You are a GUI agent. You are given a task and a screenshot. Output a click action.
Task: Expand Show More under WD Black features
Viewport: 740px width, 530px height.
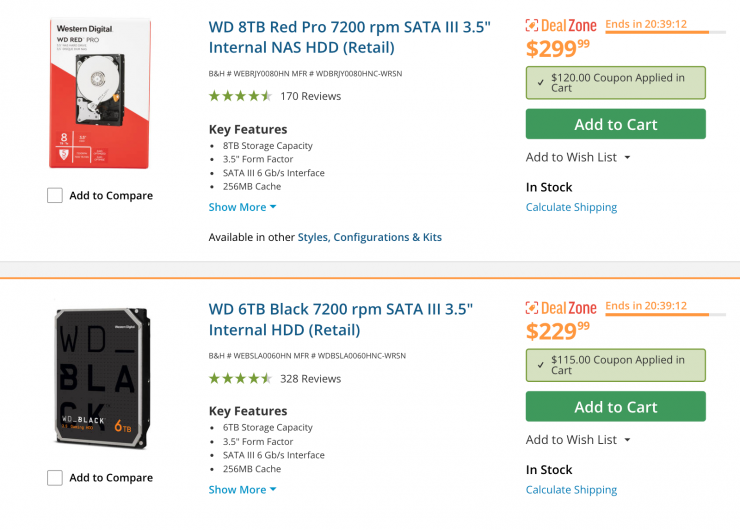(242, 489)
